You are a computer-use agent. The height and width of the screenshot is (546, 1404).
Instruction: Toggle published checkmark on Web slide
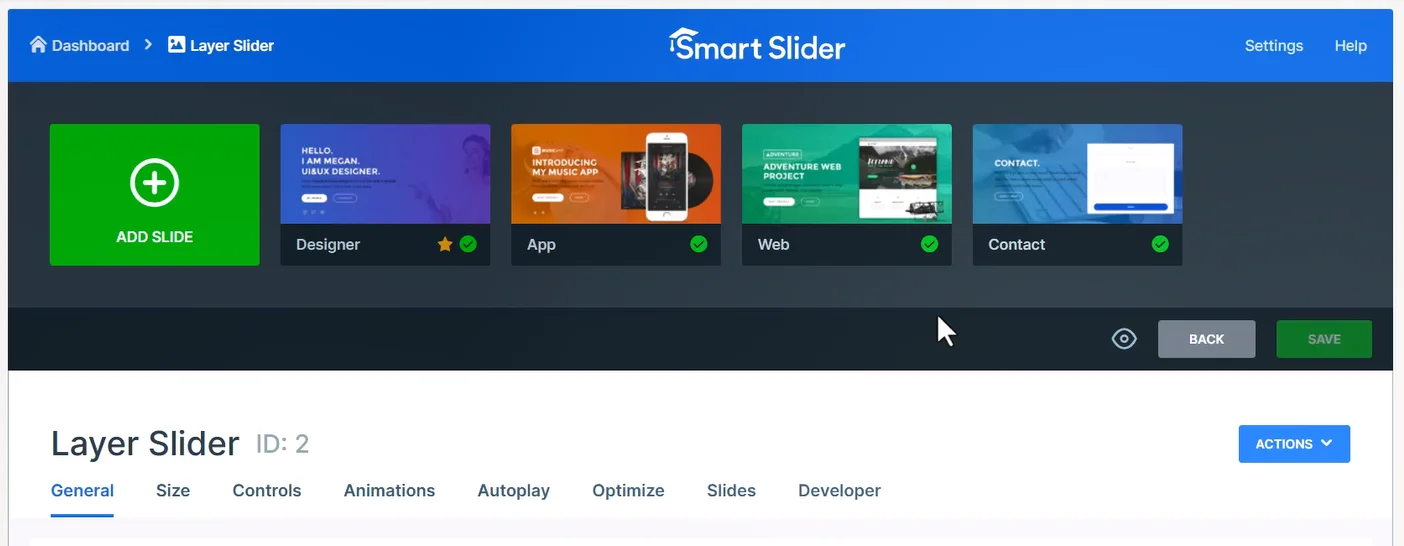point(930,245)
